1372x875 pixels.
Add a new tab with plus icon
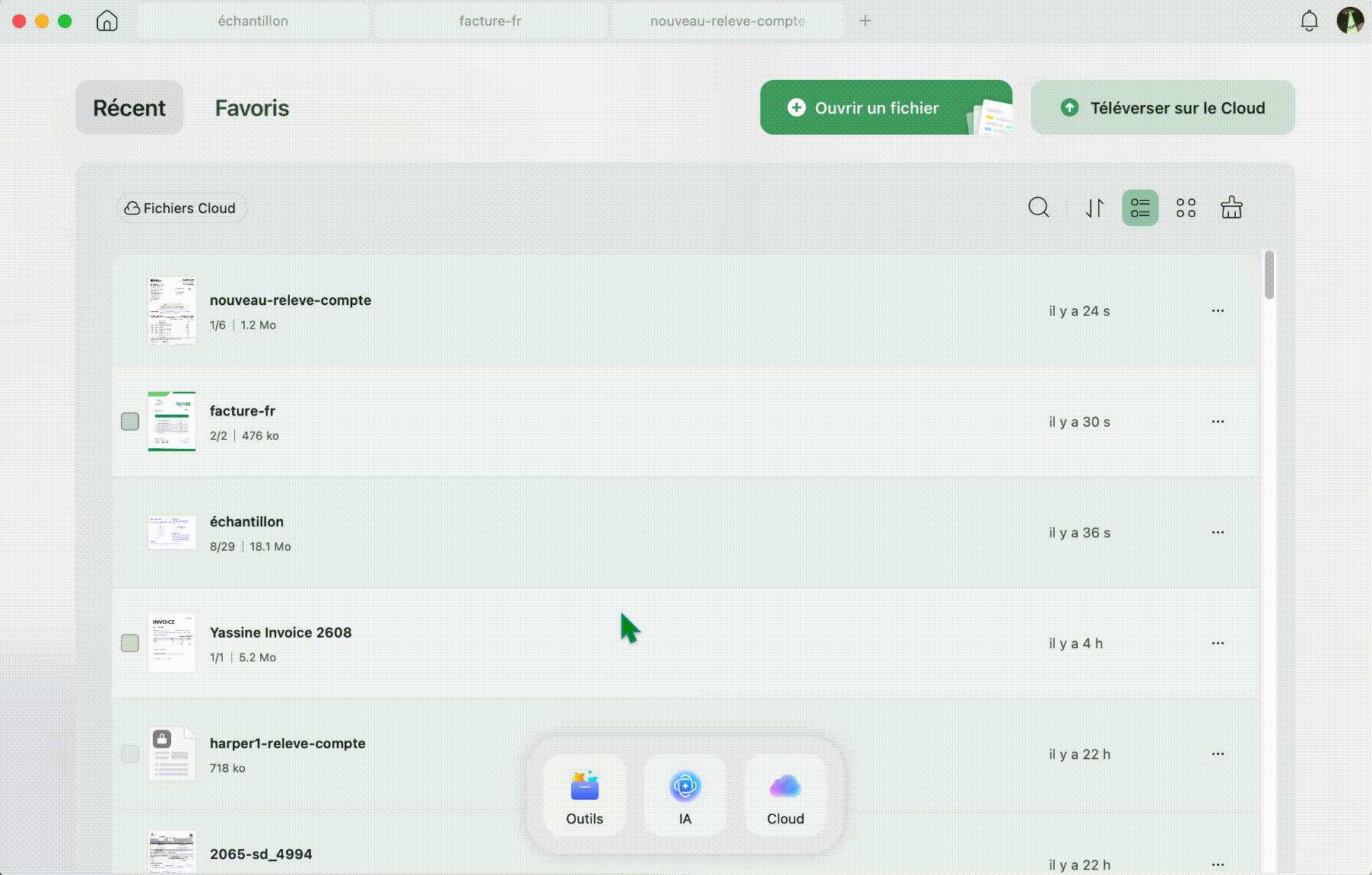pyautogui.click(x=865, y=21)
